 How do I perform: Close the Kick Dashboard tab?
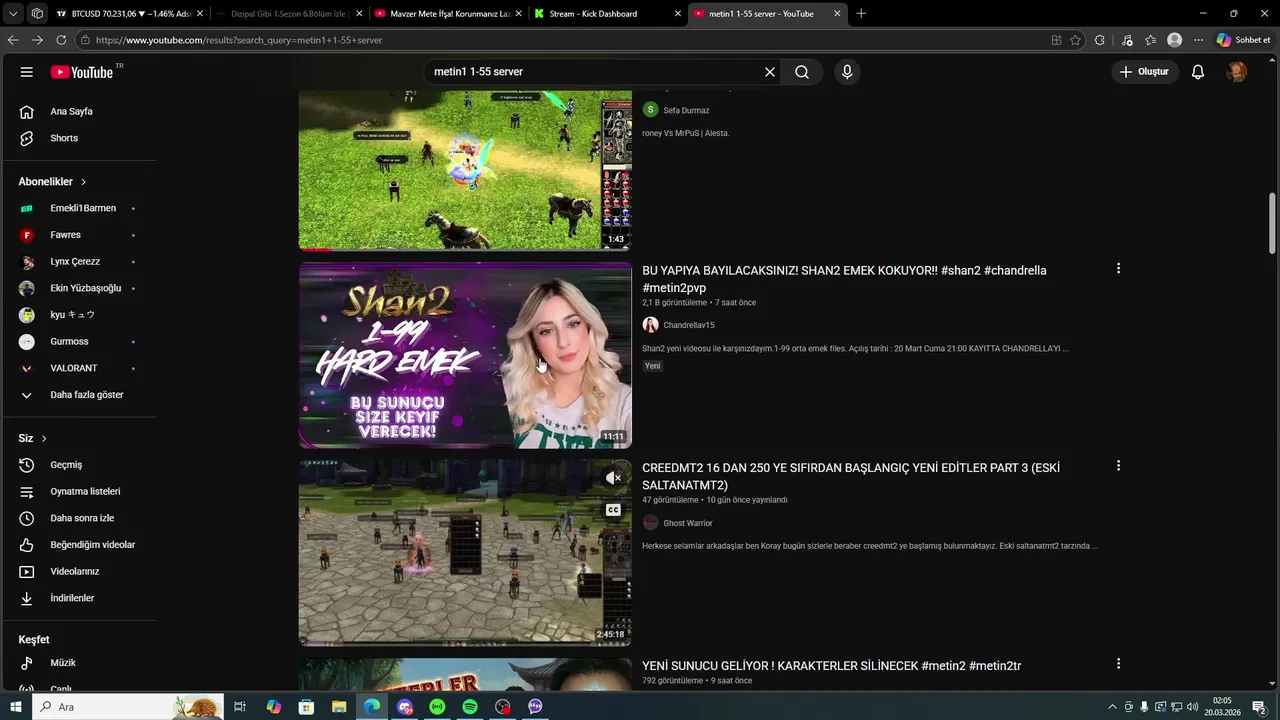coord(678,14)
